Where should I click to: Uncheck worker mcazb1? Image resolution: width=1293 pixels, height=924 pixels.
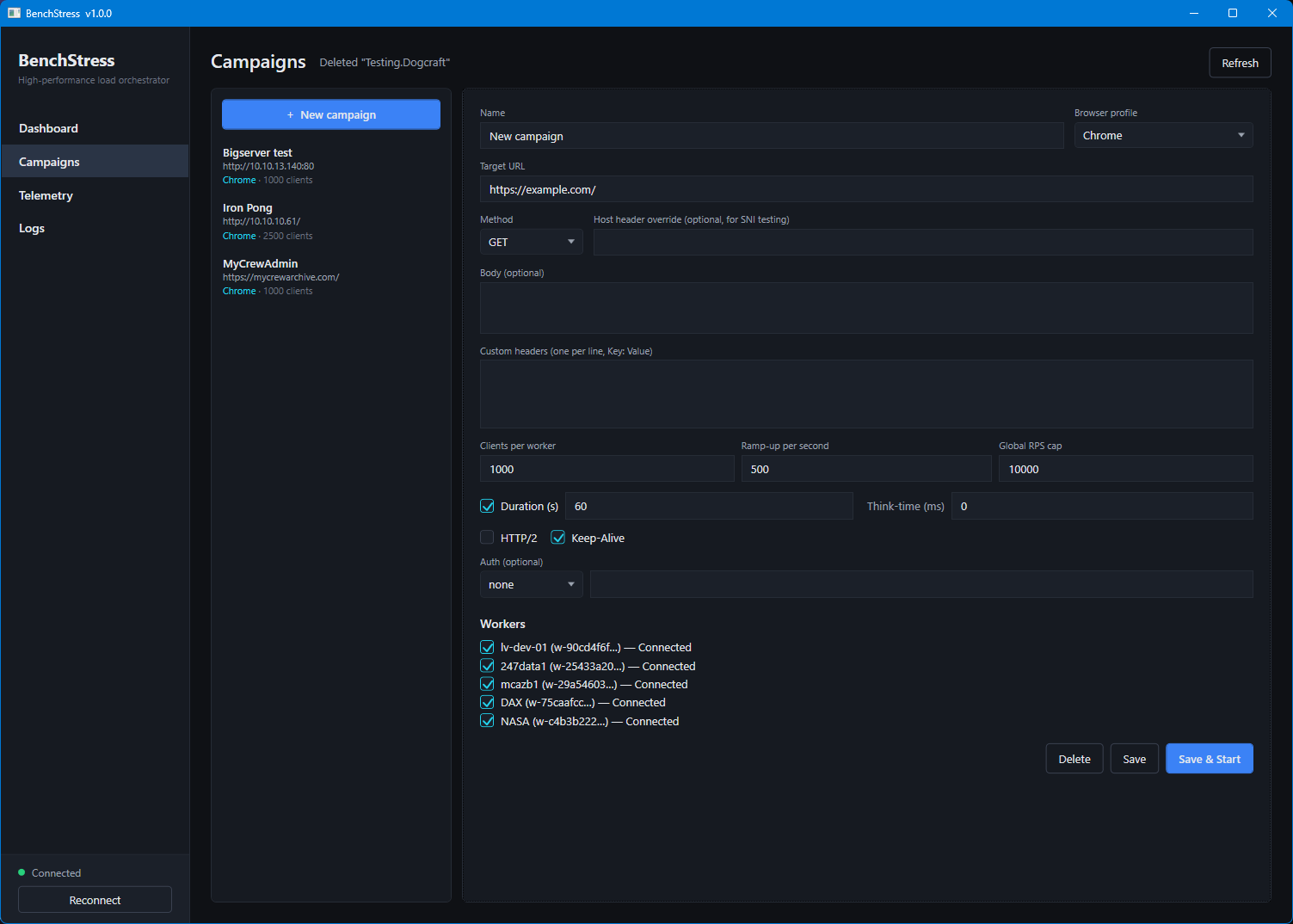click(x=487, y=684)
